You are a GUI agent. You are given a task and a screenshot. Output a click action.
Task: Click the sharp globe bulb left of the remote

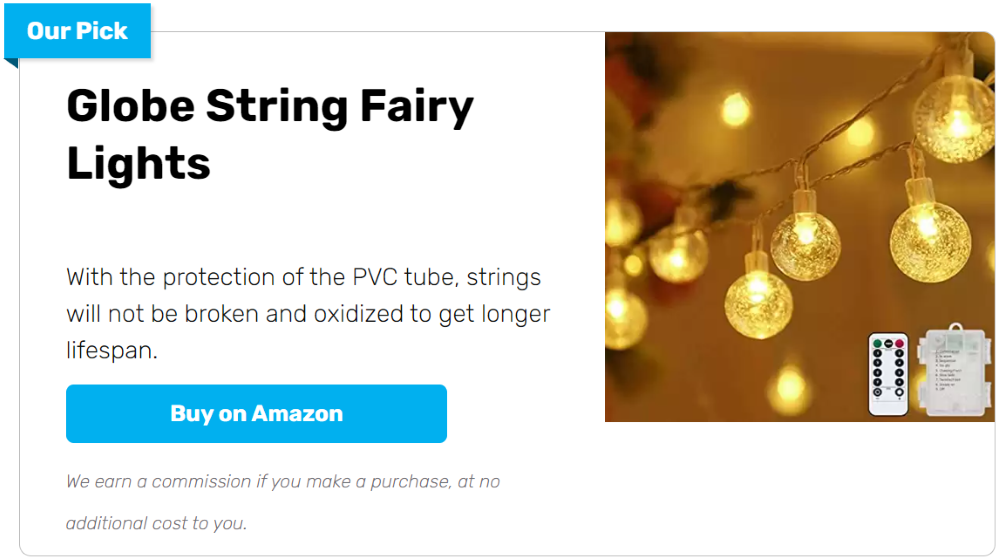click(758, 304)
